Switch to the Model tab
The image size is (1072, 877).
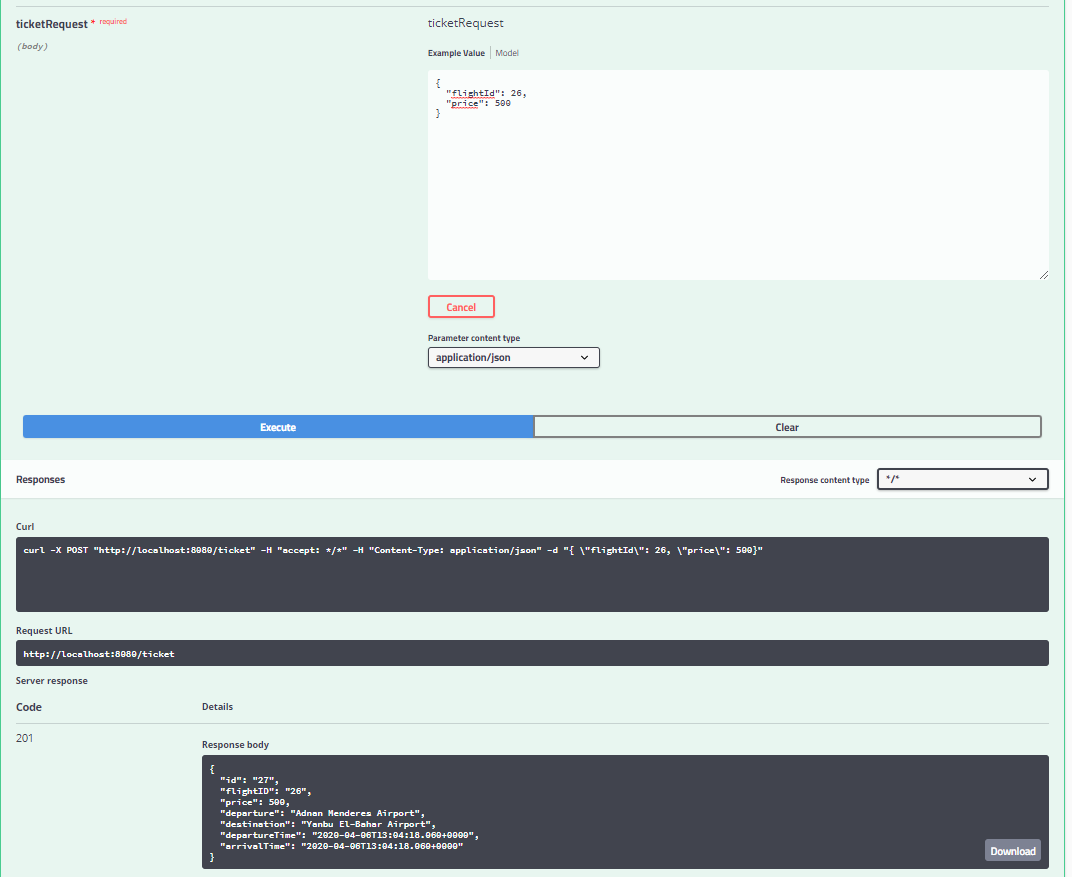coord(506,52)
